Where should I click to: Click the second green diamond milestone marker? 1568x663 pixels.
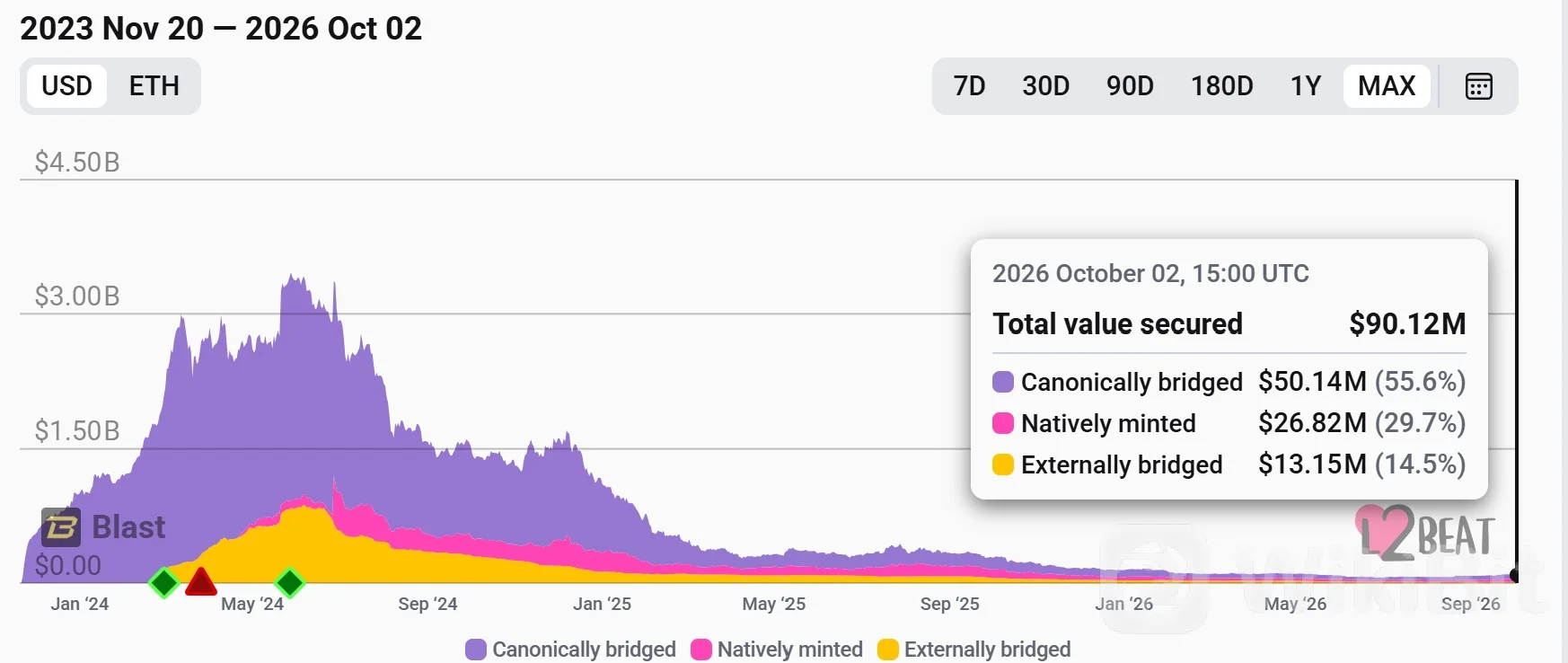pyautogui.click(x=289, y=583)
